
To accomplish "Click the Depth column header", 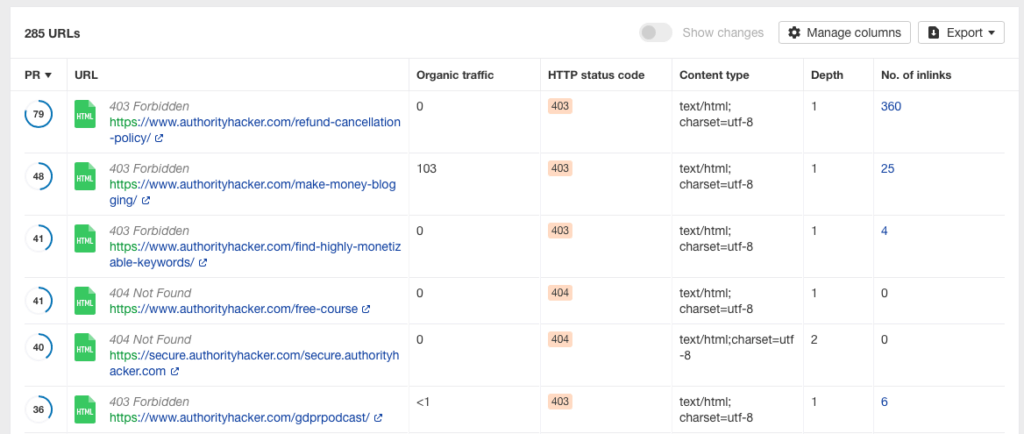I will coord(827,75).
